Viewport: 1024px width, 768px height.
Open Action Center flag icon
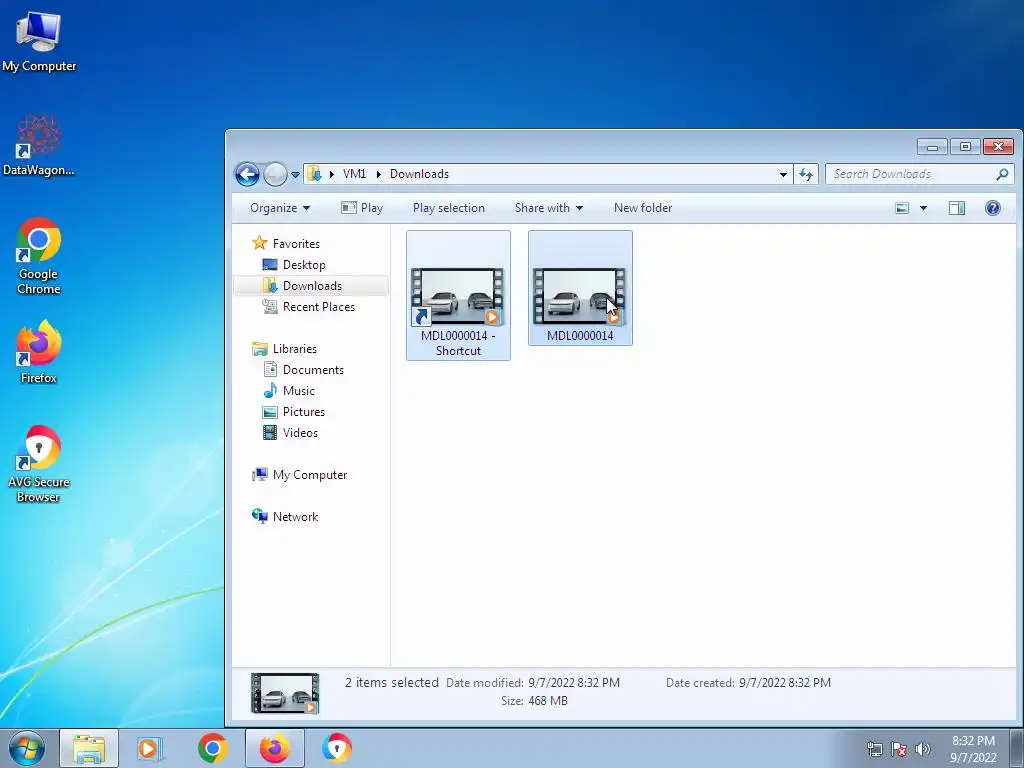tap(899, 749)
